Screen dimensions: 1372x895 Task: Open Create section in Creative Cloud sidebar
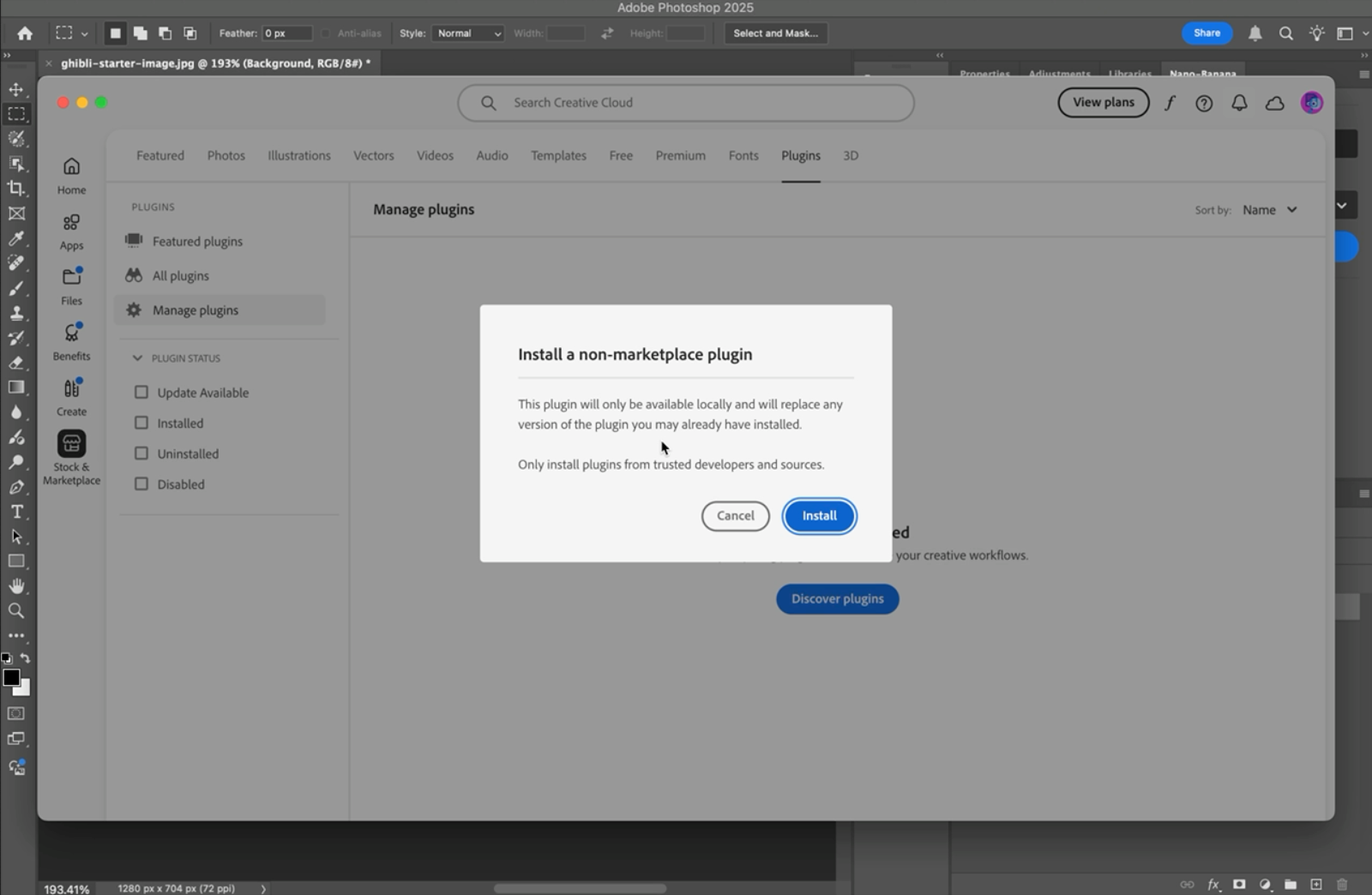pos(72,398)
